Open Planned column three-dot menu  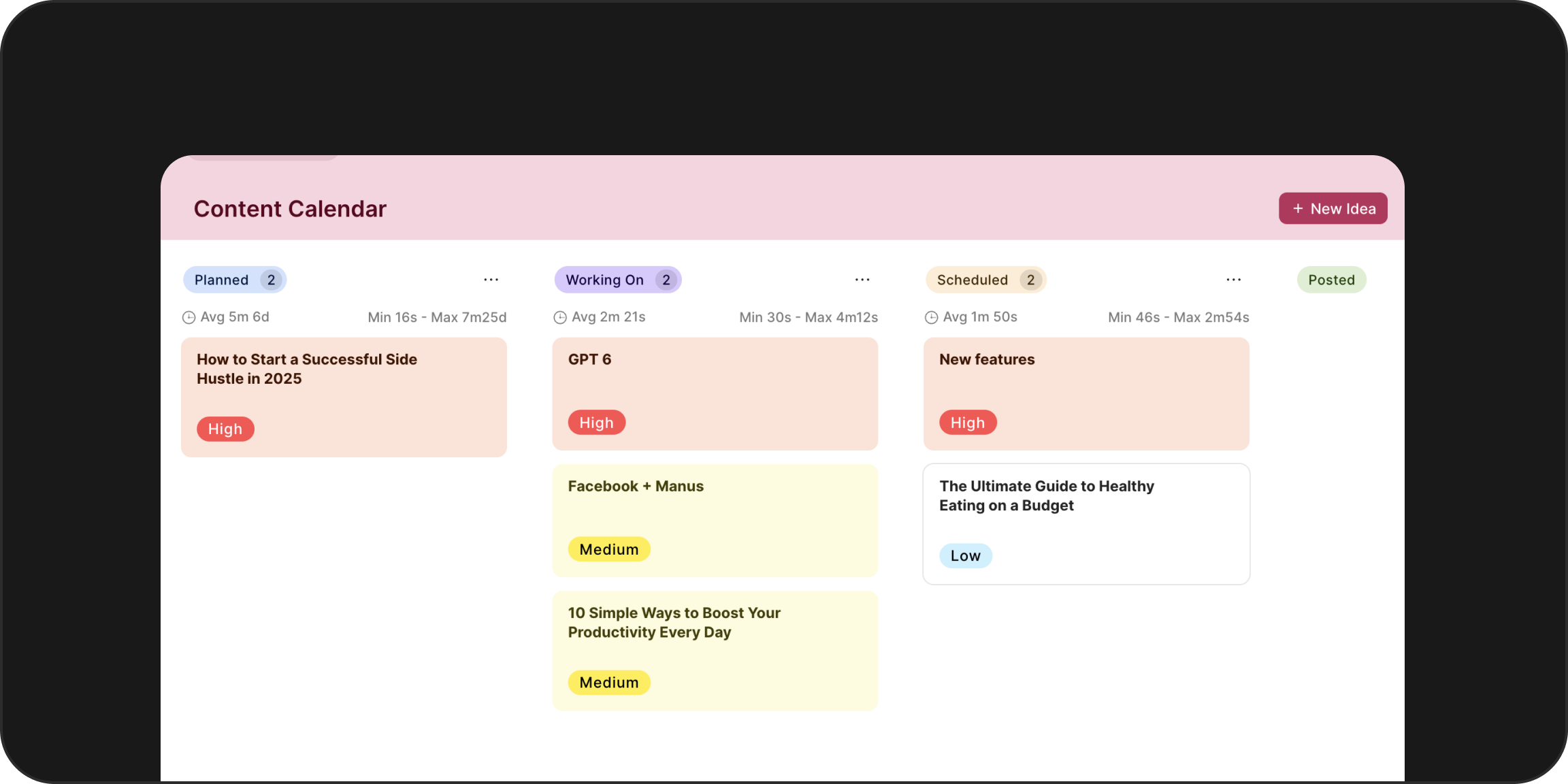491,280
